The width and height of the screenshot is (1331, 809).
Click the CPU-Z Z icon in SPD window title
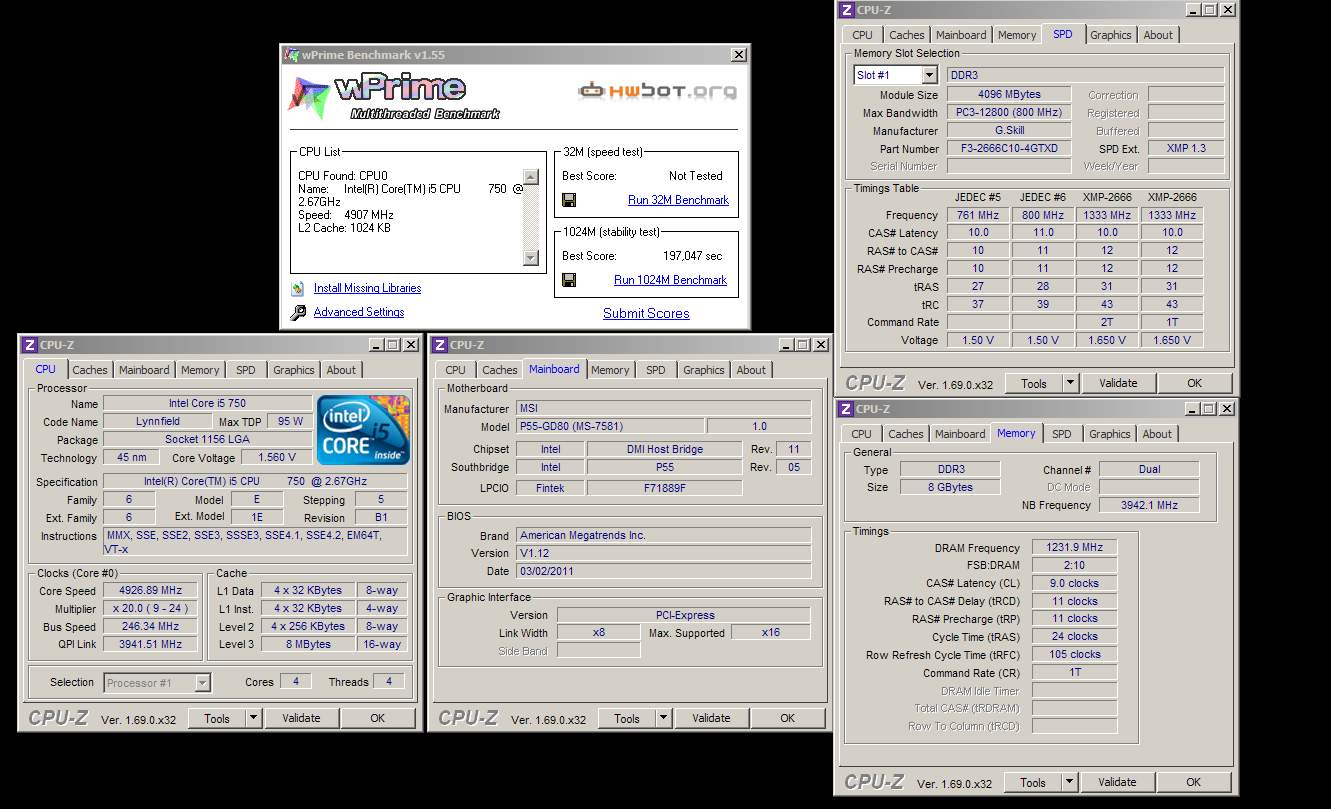pyautogui.click(x=846, y=10)
